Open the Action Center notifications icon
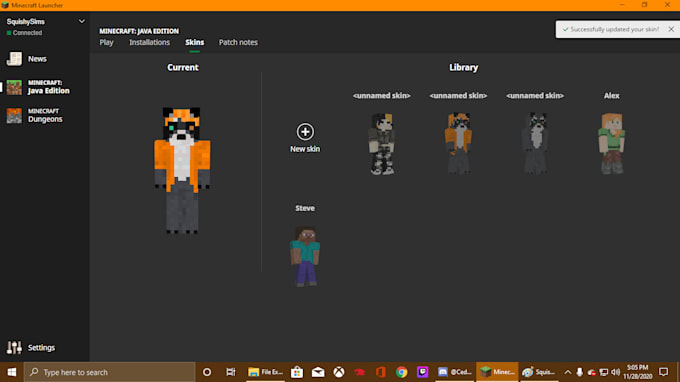The width and height of the screenshot is (680, 382). pos(664,372)
